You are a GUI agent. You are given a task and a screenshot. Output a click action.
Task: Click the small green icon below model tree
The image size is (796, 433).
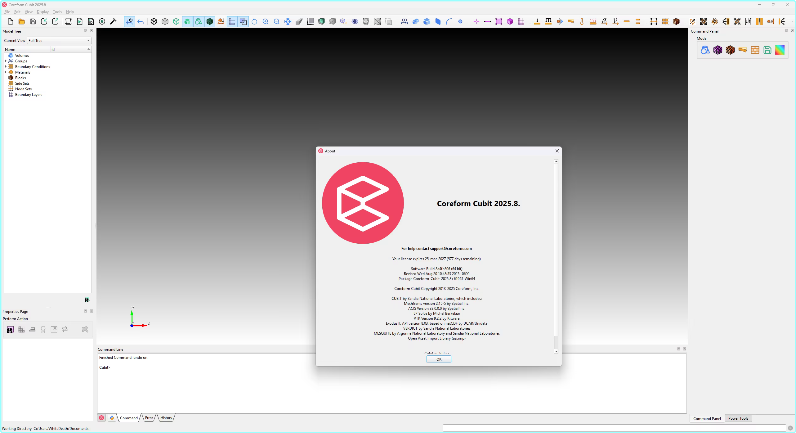coord(87,300)
